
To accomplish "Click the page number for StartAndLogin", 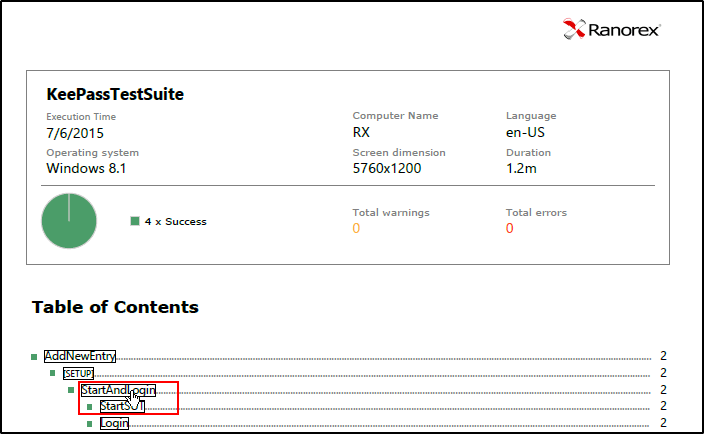I will coord(663,390).
